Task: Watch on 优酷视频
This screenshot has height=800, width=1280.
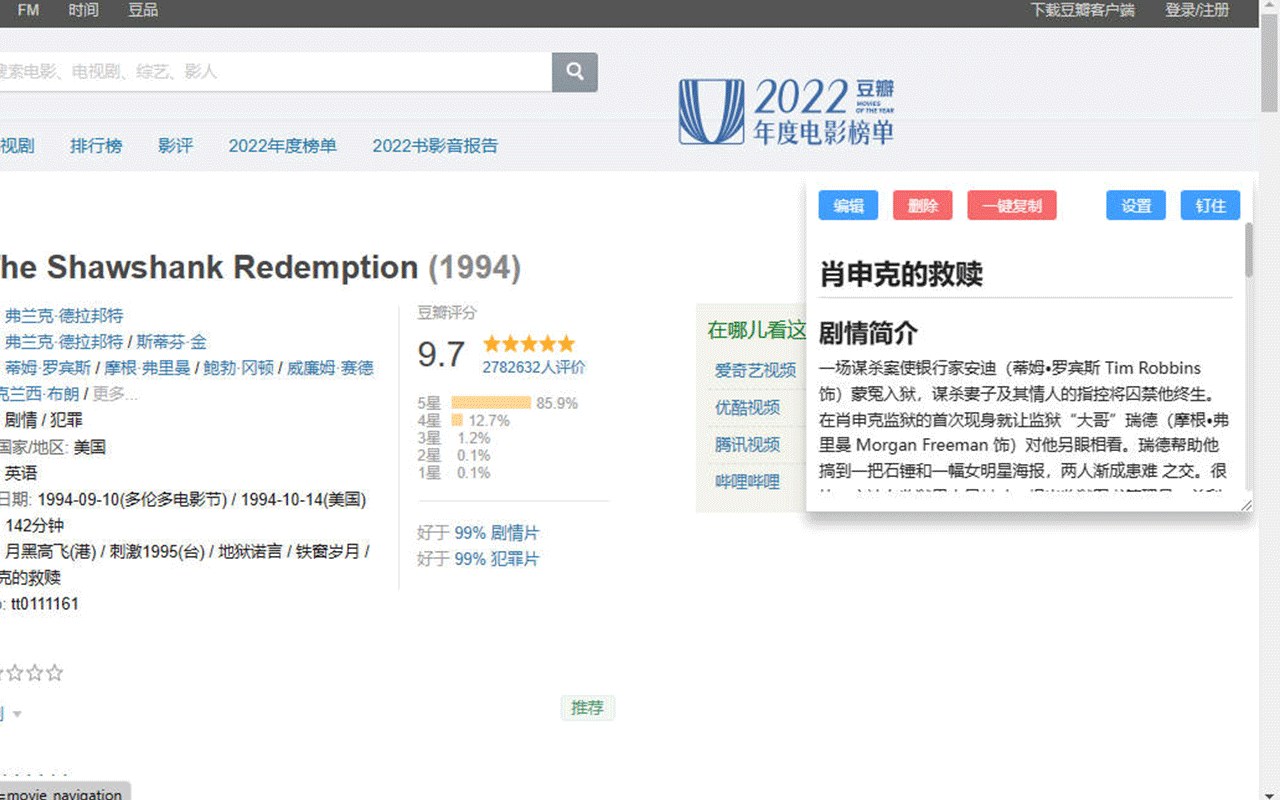Action: 747,407
